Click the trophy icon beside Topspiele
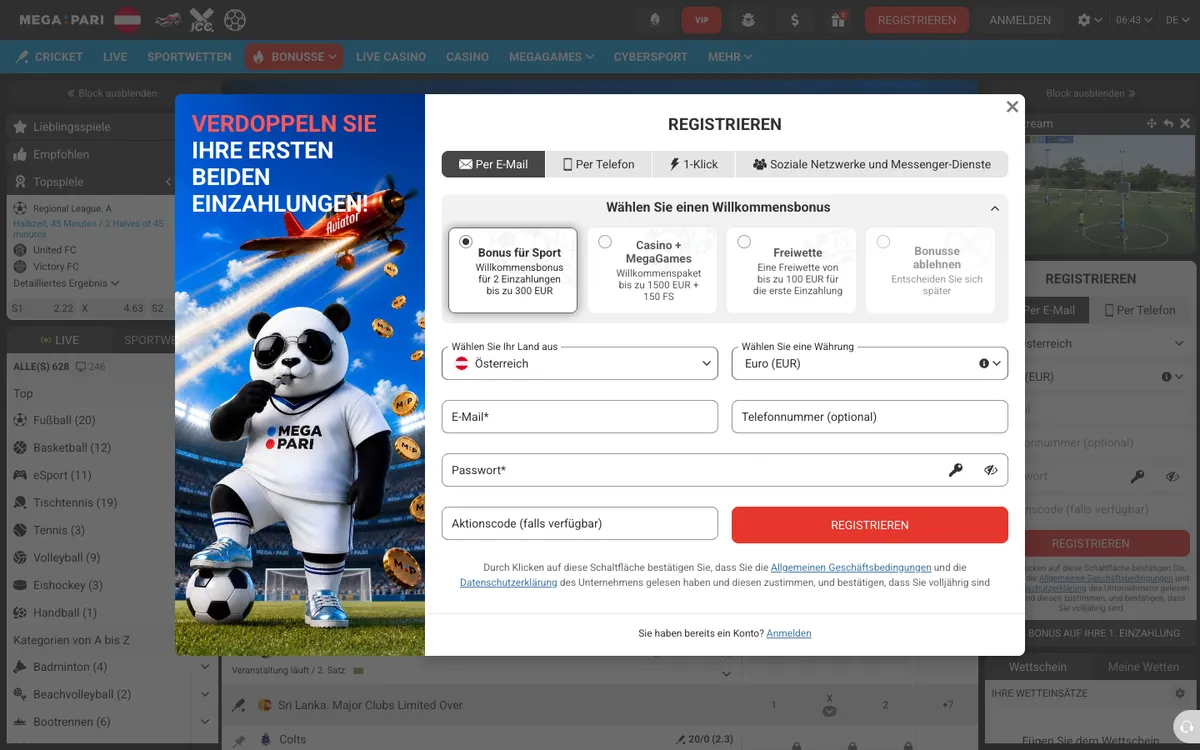Viewport: 1200px width, 750px height. 20,182
